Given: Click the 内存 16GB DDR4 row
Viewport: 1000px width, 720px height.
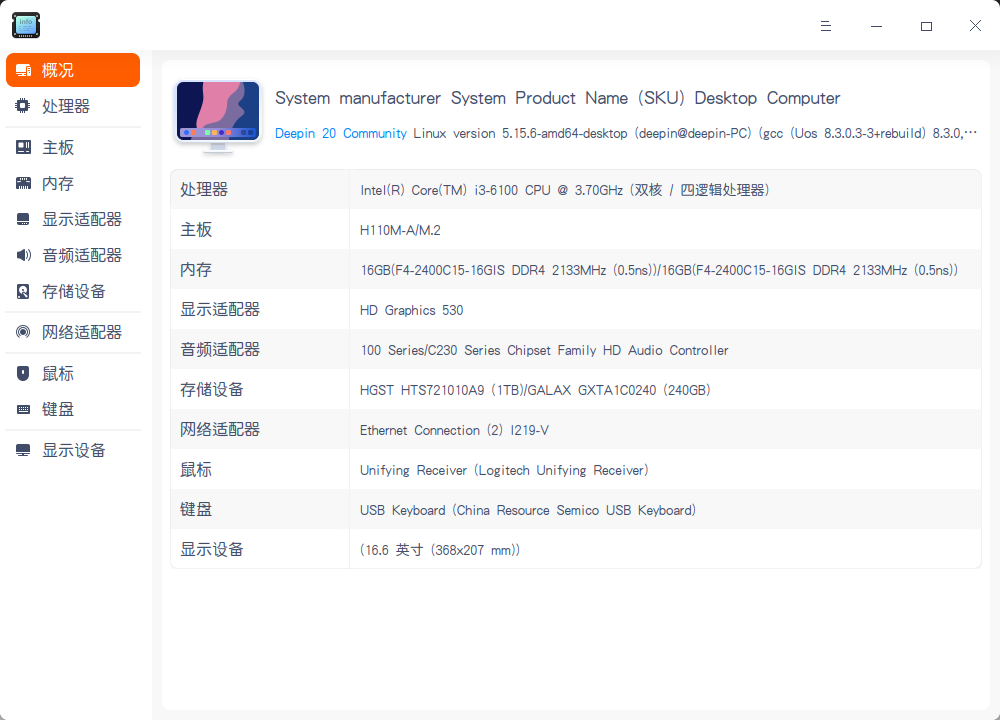Looking at the screenshot, I should pos(575,269).
